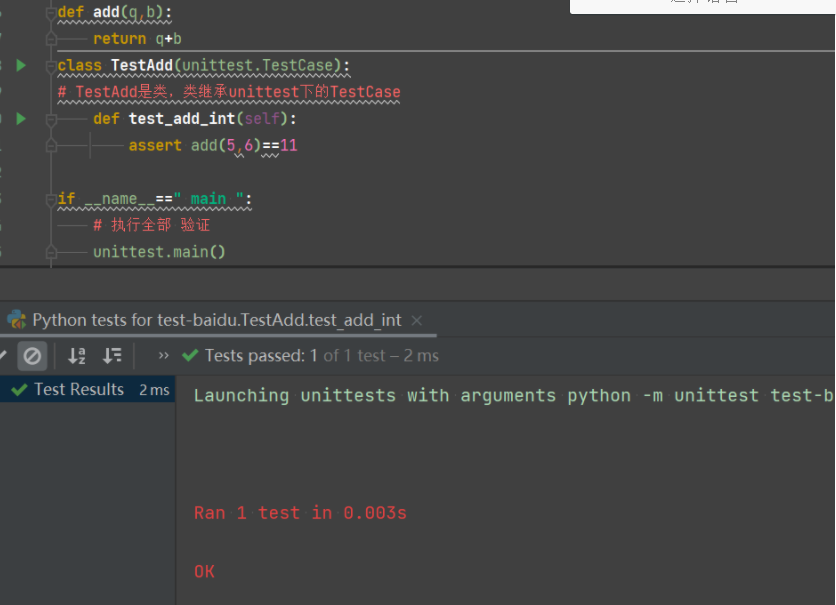Screen dimensions: 836x605
Task: Click the Python icon on the run tab
Action: (x=16, y=320)
